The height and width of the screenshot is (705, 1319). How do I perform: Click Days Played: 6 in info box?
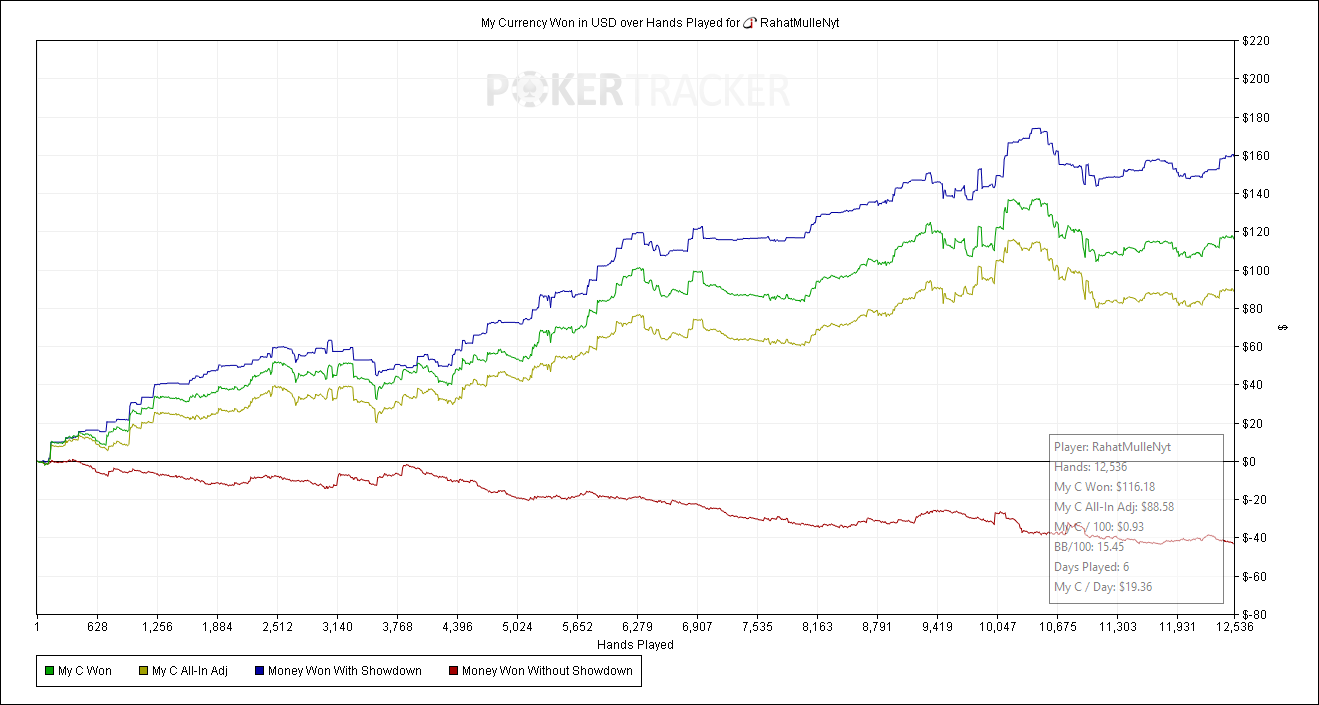[1091, 567]
